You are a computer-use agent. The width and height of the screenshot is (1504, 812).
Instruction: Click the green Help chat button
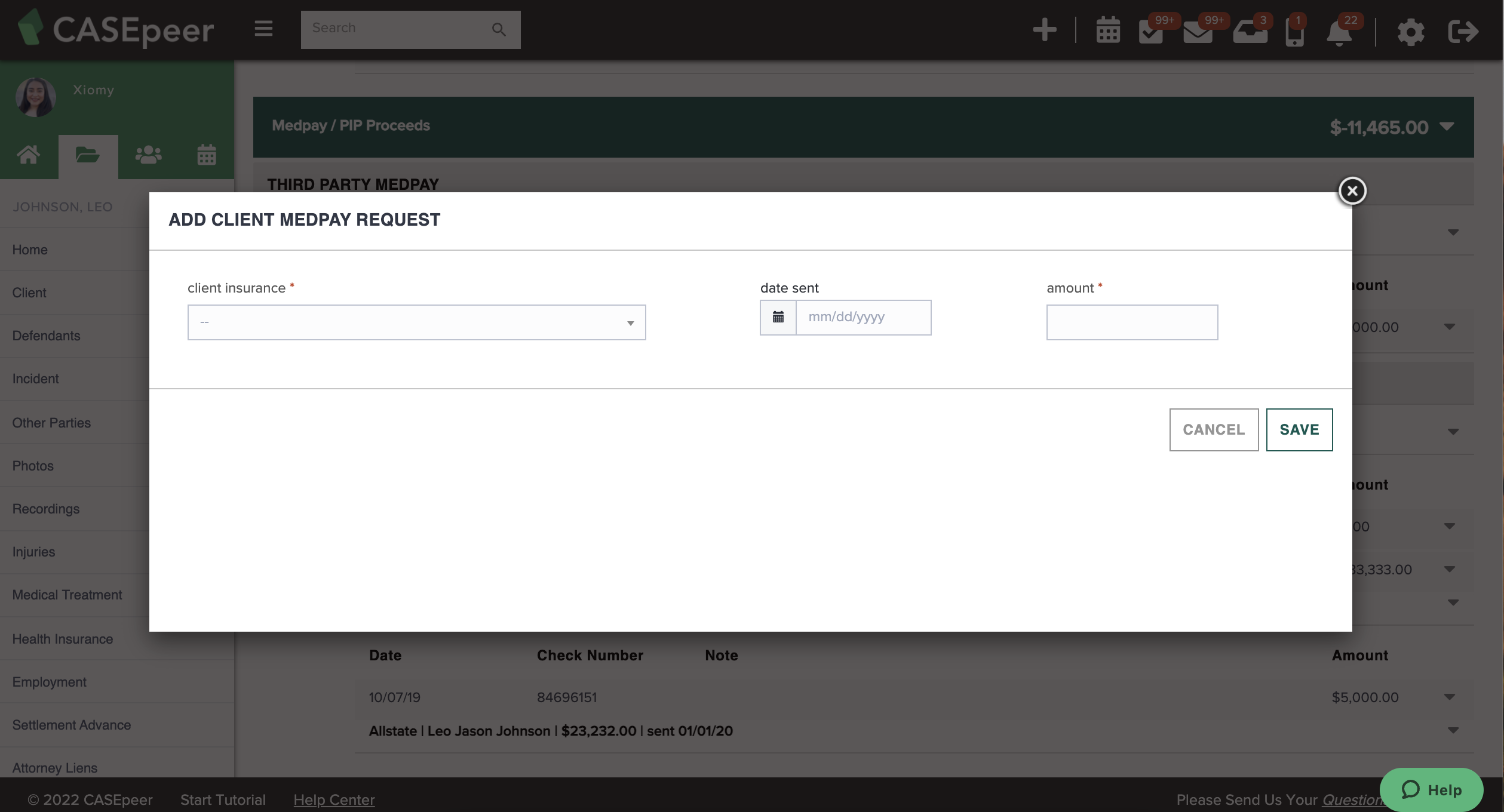pyautogui.click(x=1431, y=789)
